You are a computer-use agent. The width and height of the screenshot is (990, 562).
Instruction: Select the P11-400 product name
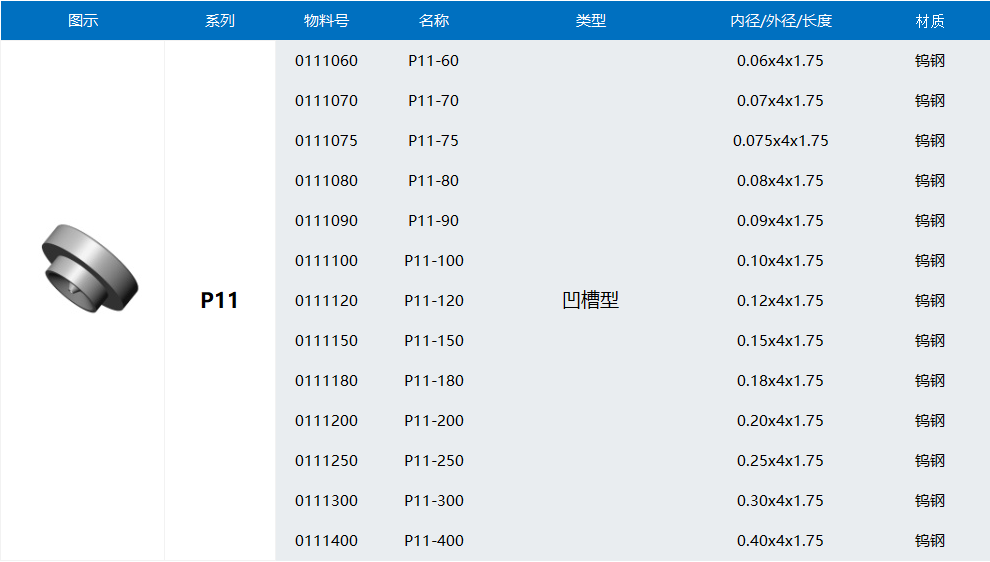(434, 541)
